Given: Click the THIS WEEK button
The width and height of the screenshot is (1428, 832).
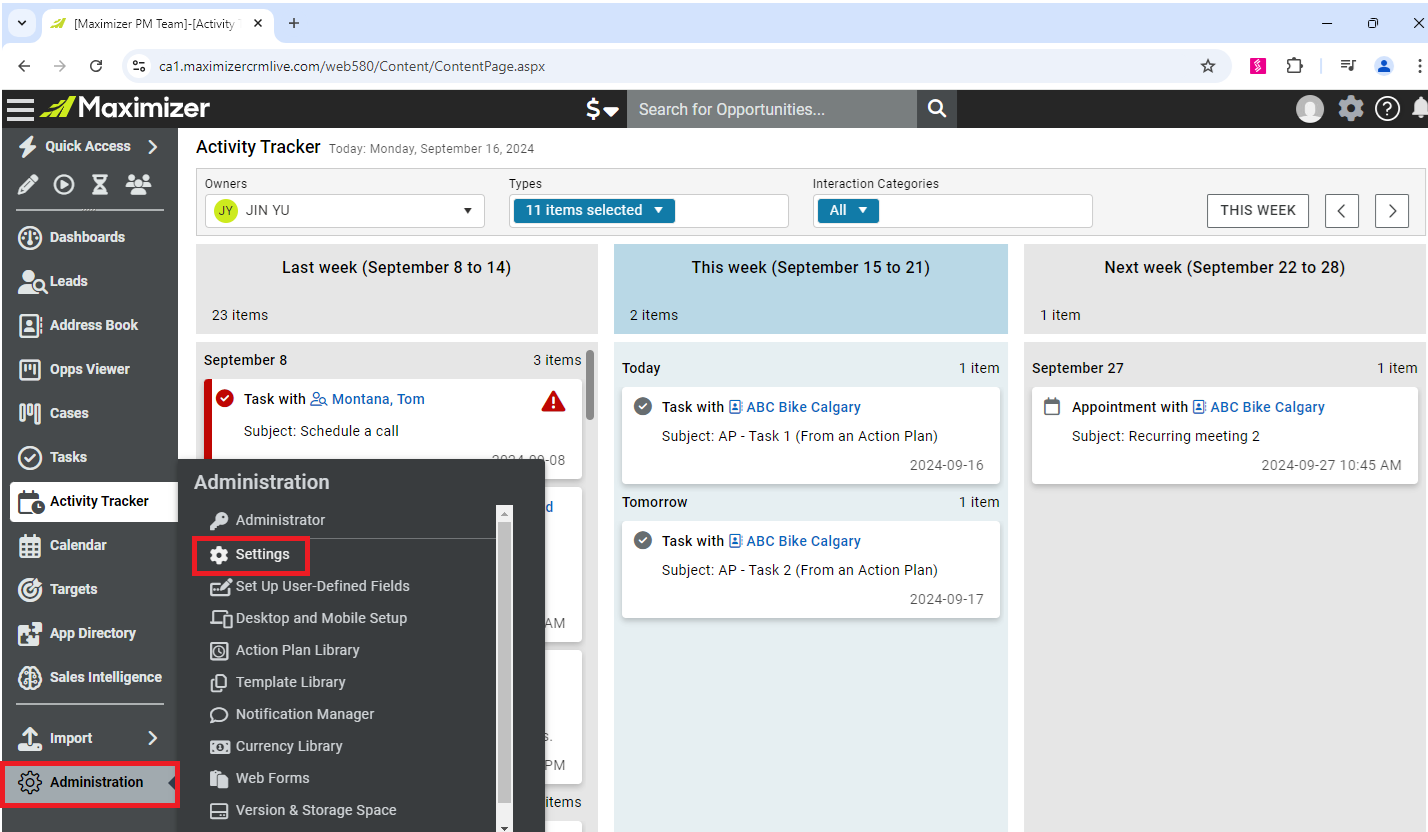Looking at the screenshot, I should click(x=1258, y=210).
